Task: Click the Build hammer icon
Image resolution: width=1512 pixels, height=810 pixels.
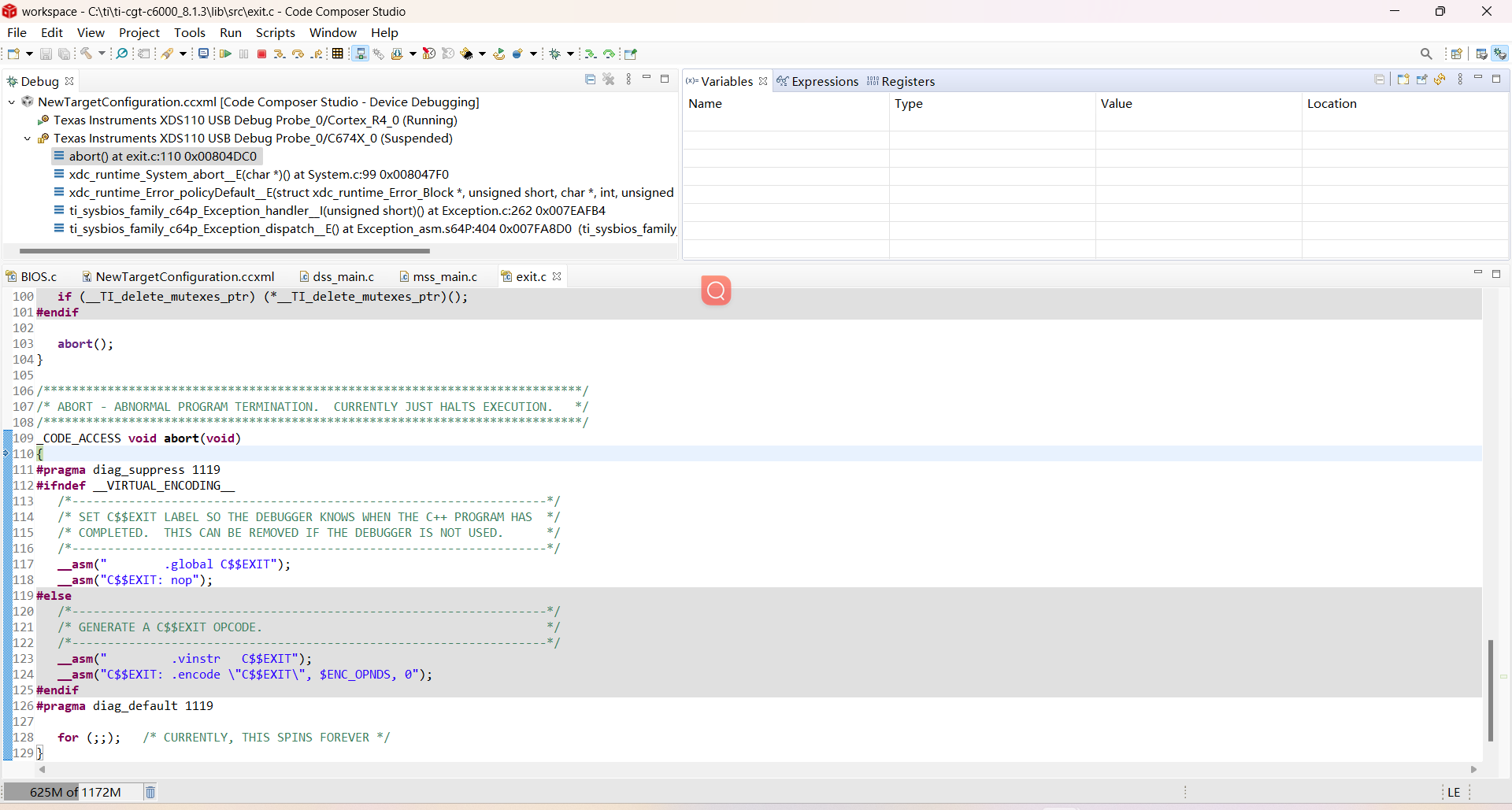Action: click(87, 54)
